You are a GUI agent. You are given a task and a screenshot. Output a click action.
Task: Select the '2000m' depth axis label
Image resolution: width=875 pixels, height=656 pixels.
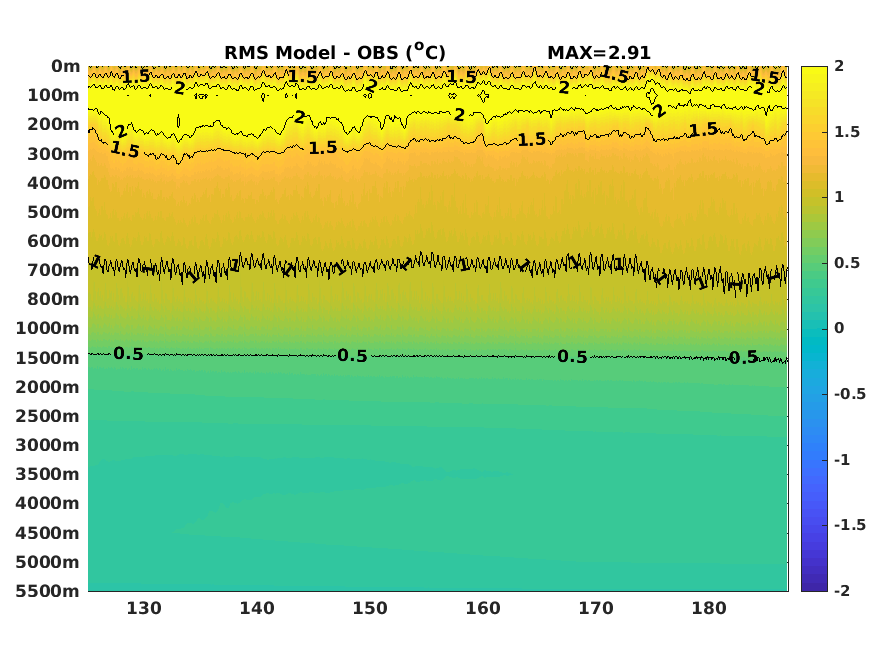pyautogui.click(x=47, y=387)
